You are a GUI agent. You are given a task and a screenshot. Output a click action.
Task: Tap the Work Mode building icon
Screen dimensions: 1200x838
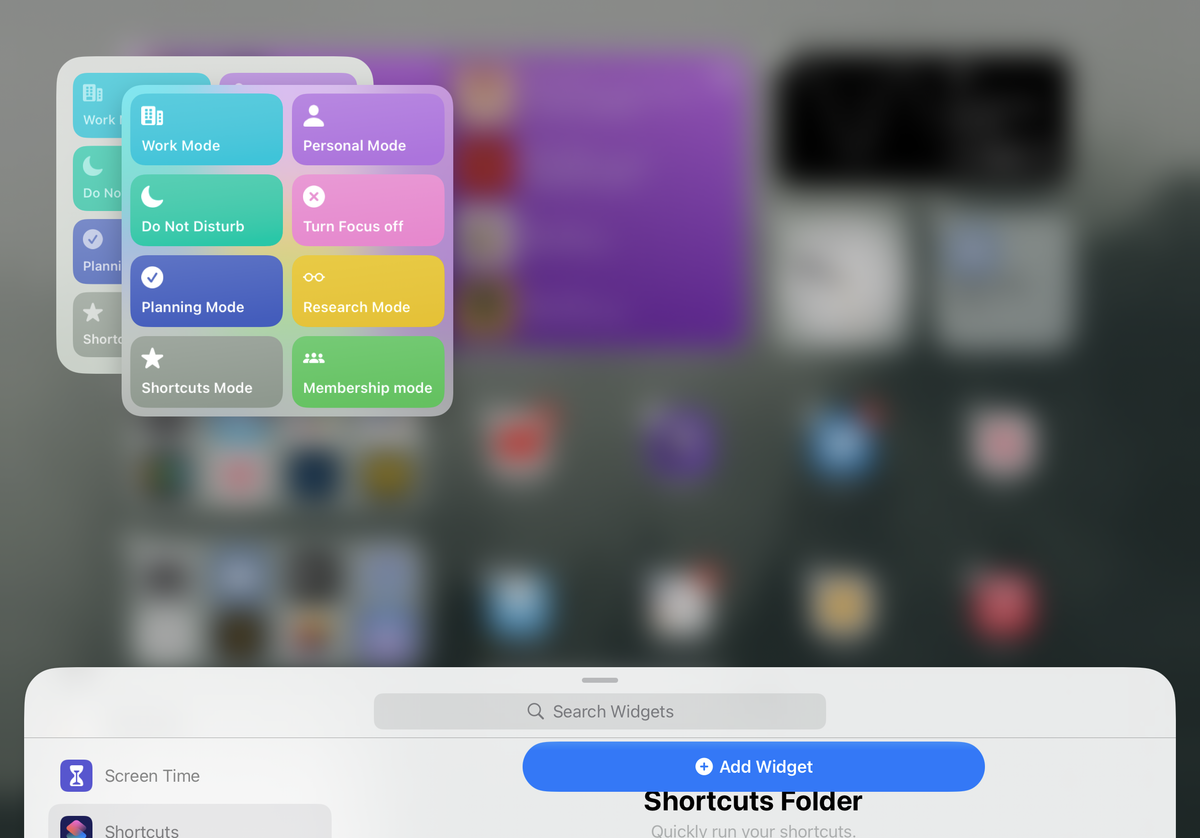pyautogui.click(x=151, y=115)
